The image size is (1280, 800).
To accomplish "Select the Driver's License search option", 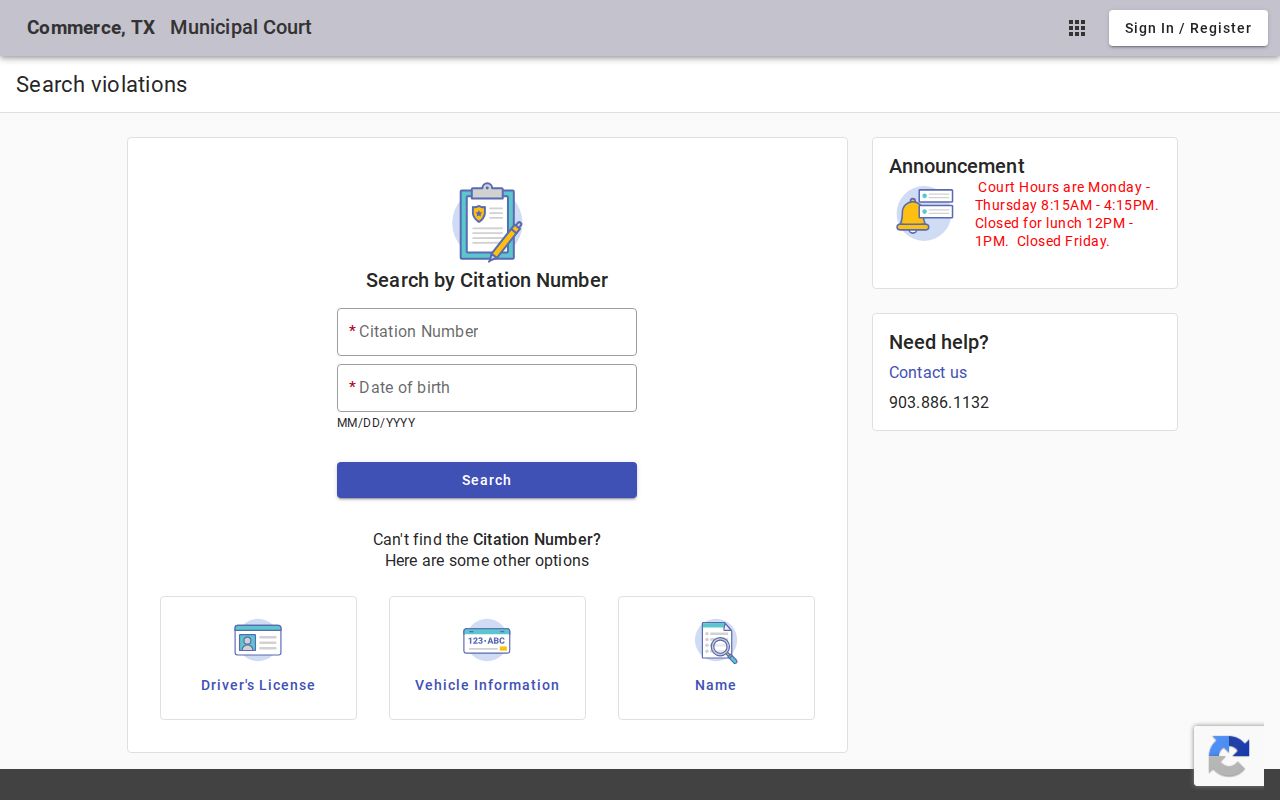I will [x=258, y=658].
